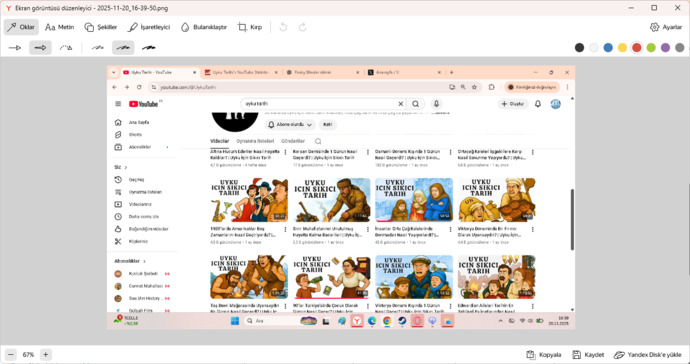Select the medium line thickness
690x364 pixels.
pyautogui.click(x=123, y=48)
